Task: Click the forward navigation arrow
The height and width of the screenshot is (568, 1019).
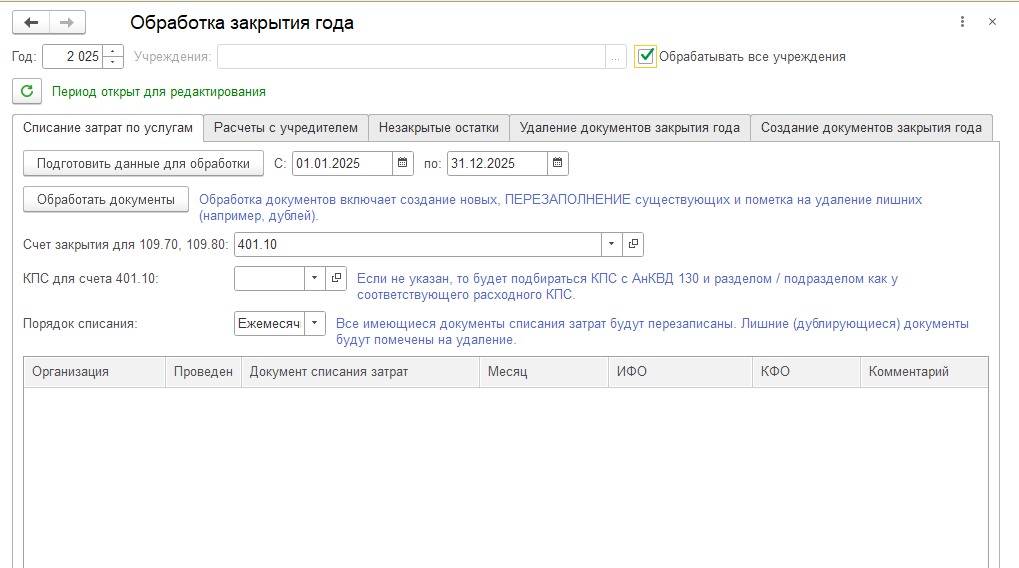Action: [67, 23]
